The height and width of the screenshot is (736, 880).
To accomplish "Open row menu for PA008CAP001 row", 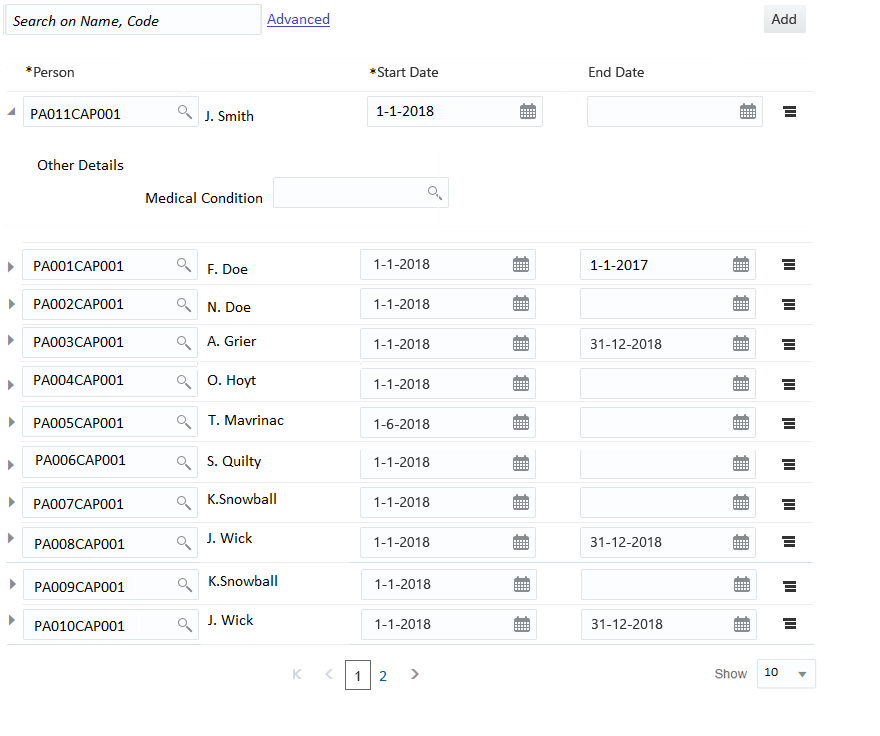I will pyautogui.click(x=789, y=542).
